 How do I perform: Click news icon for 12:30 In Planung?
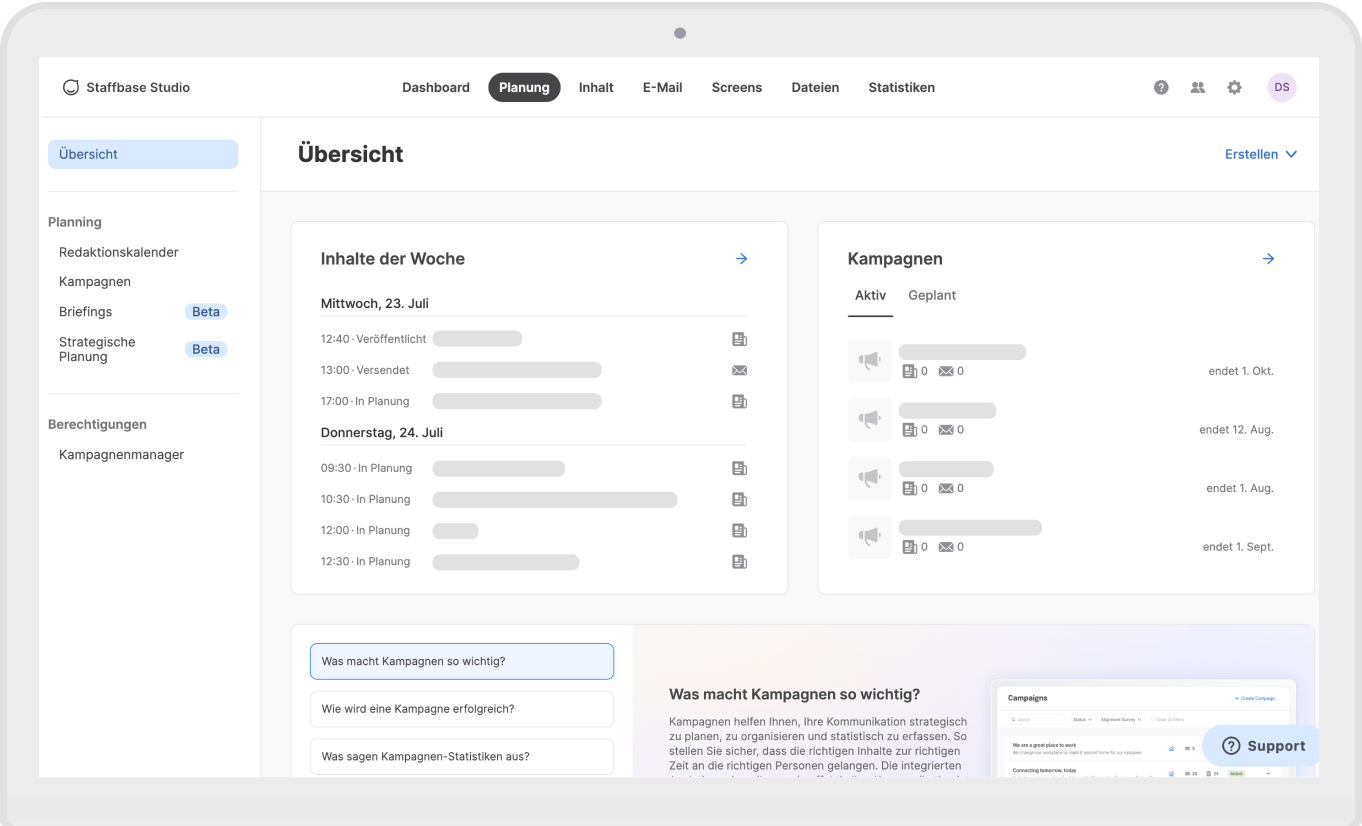(x=739, y=561)
